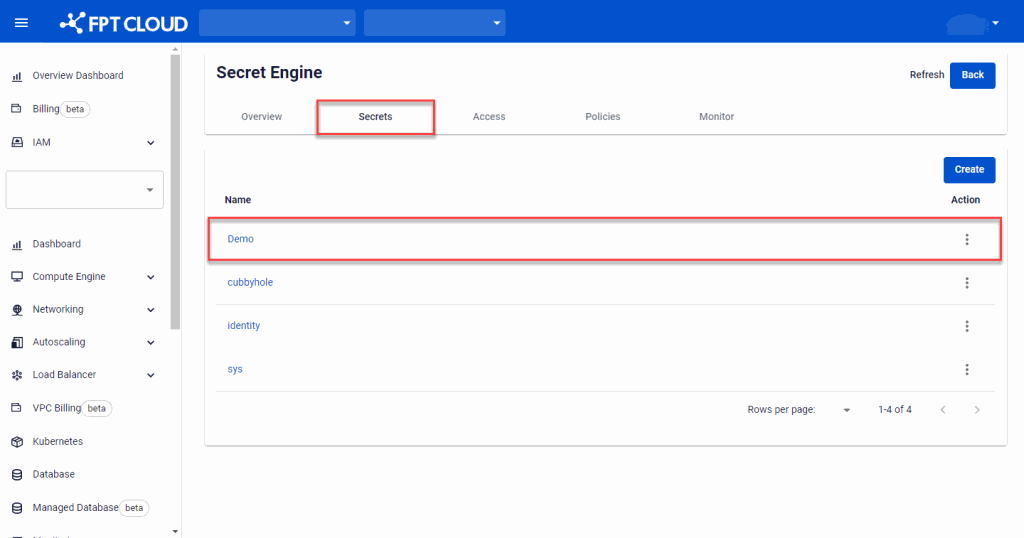Open the action menu for the identity row

pos(967,326)
